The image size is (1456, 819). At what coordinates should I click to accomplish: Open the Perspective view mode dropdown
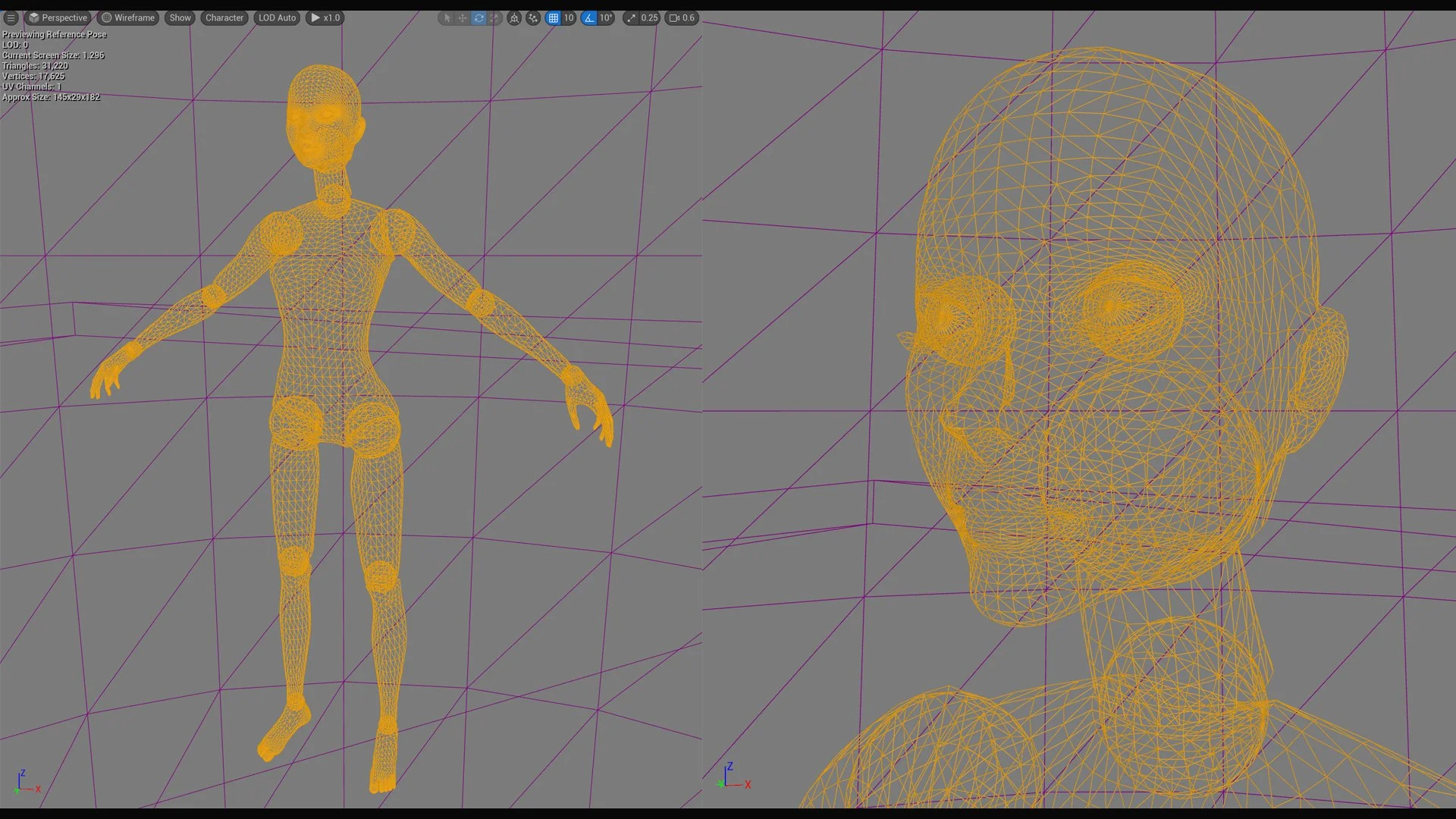point(58,17)
